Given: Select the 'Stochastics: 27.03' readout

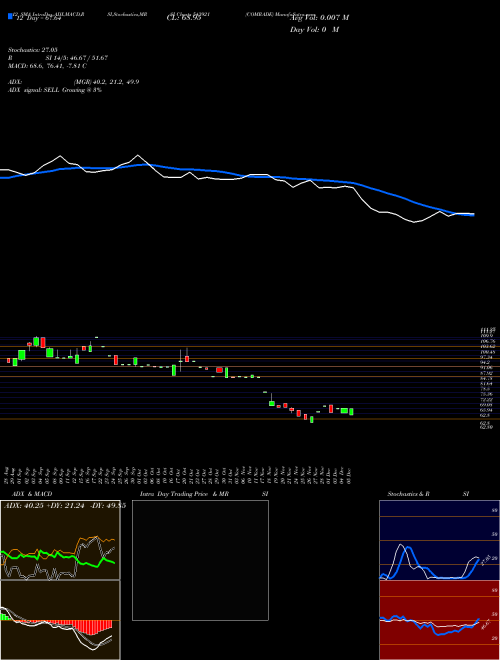Looking at the screenshot, I should click(x=32, y=50).
